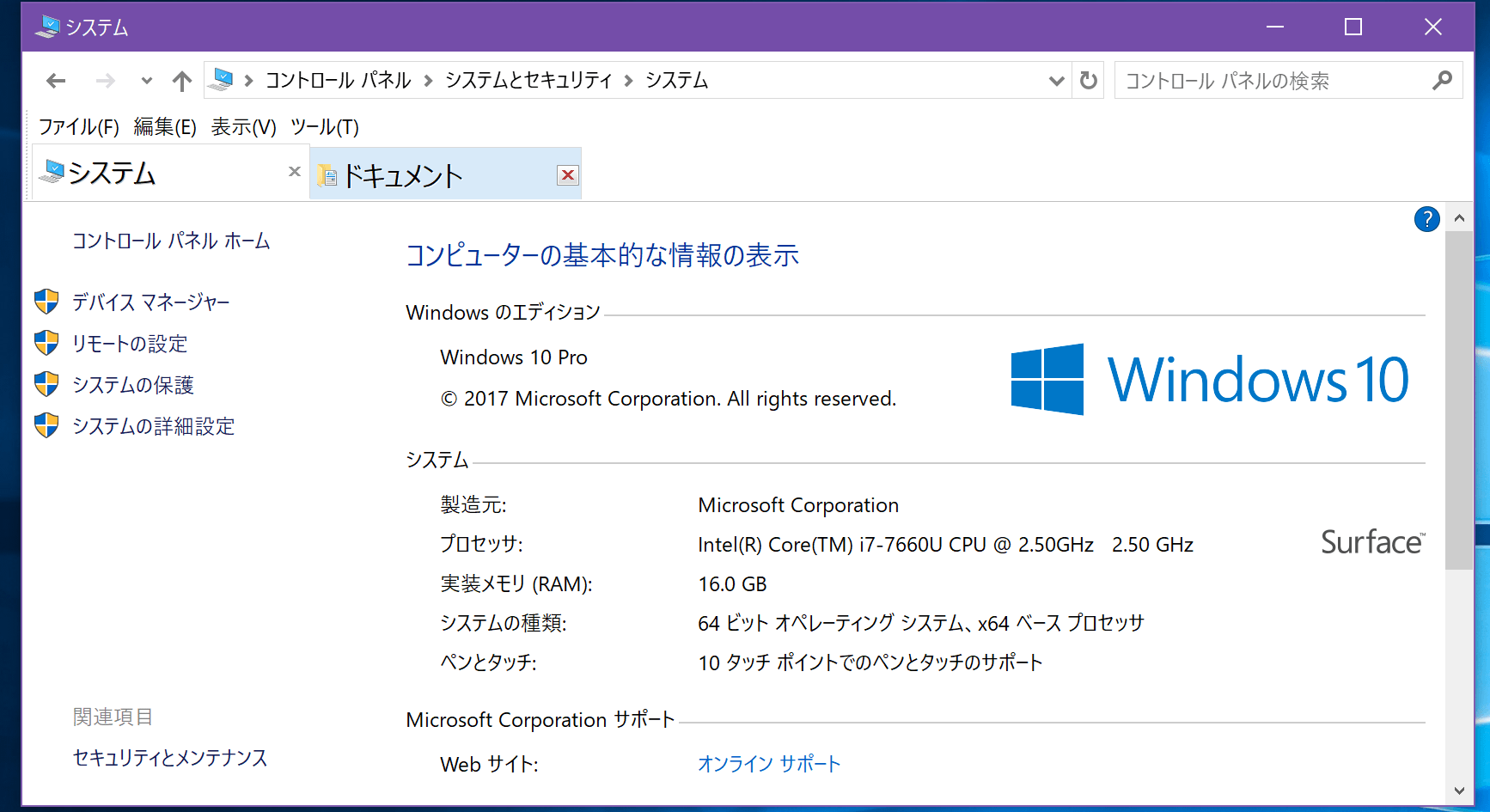1490x812 pixels.
Task: Click システム in the breadcrumb path
Action: (676, 80)
